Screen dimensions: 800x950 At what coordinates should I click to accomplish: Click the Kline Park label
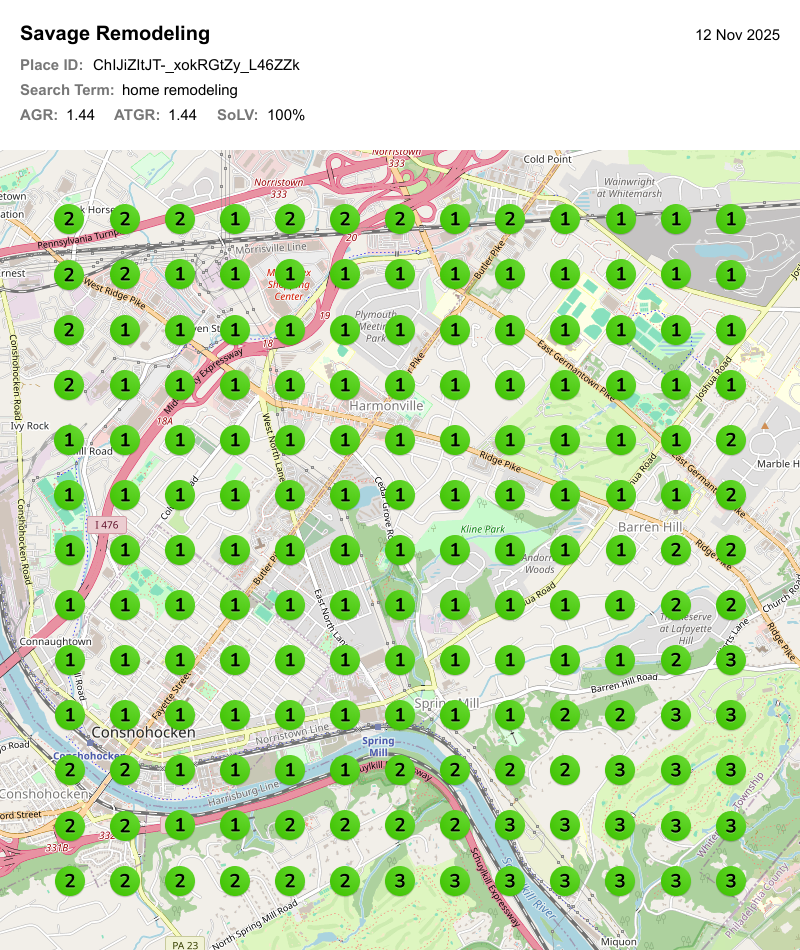(x=482, y=529)
